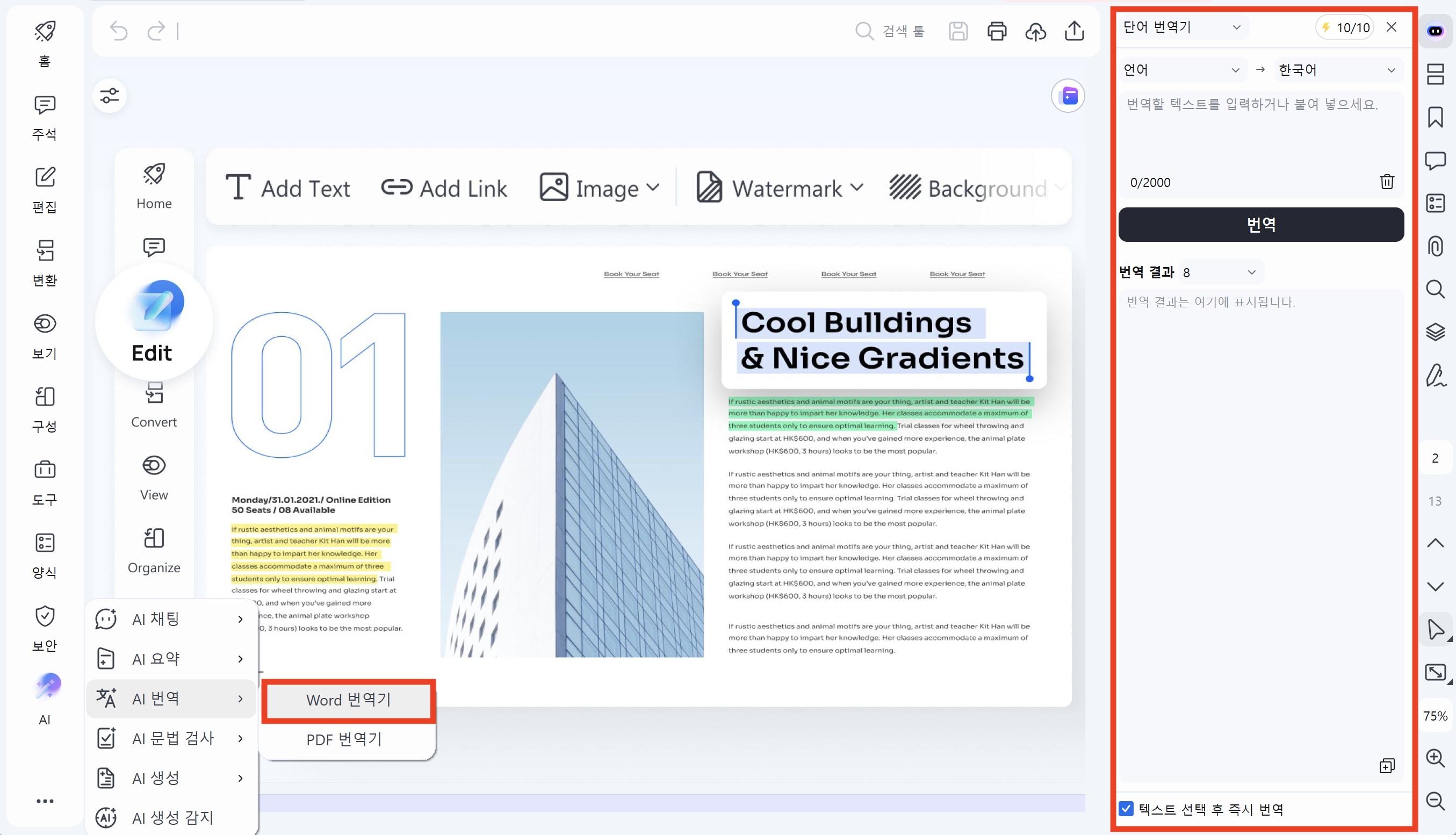Select PDF 번역기 submenu item

coord(344,739)
